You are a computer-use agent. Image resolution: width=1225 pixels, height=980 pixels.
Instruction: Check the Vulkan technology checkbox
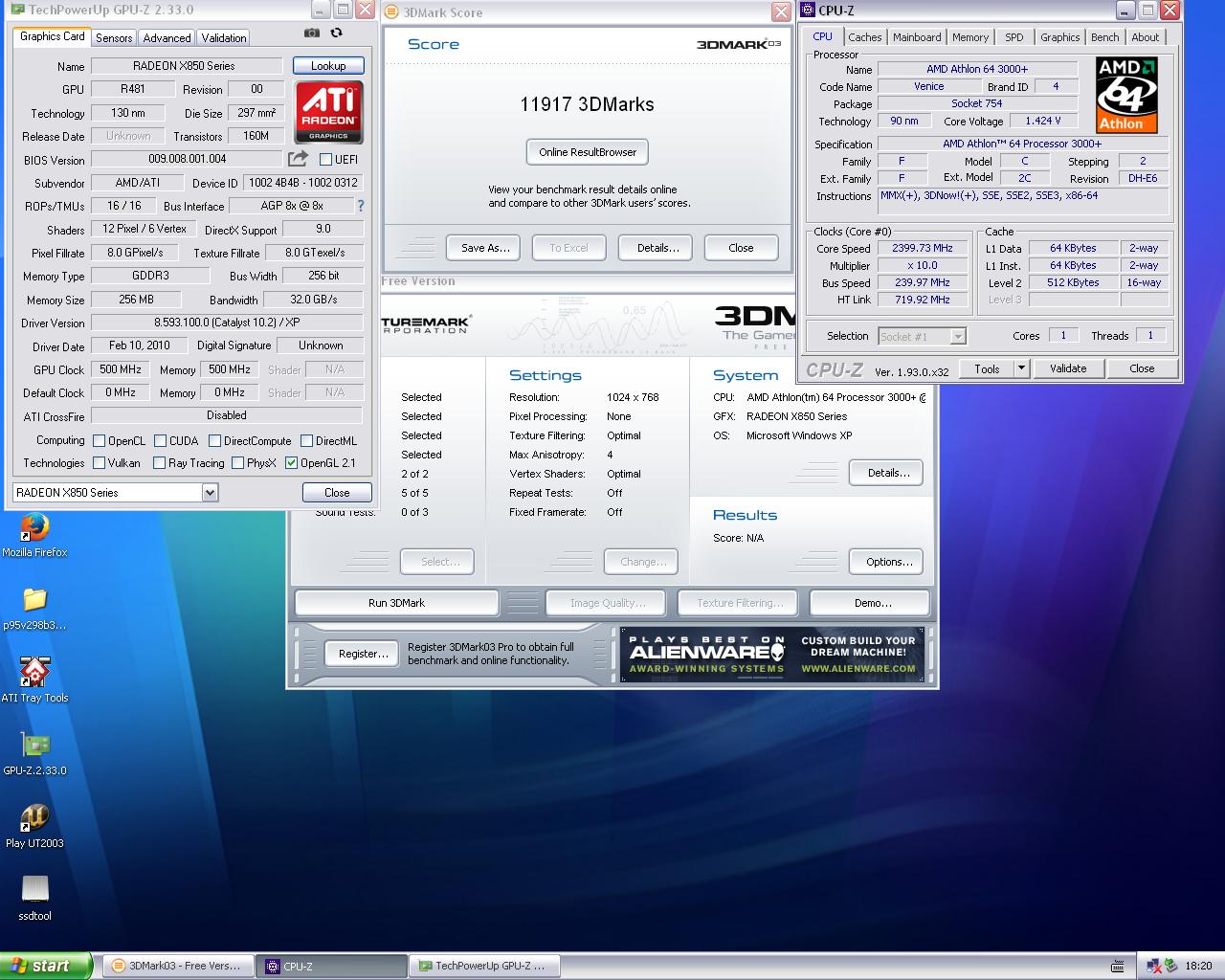click(x=100, y=463)
